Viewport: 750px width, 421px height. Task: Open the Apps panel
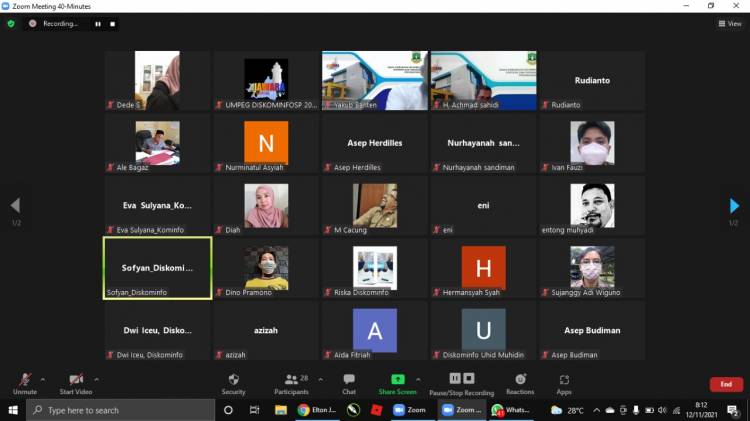click(x=564, y=380)
